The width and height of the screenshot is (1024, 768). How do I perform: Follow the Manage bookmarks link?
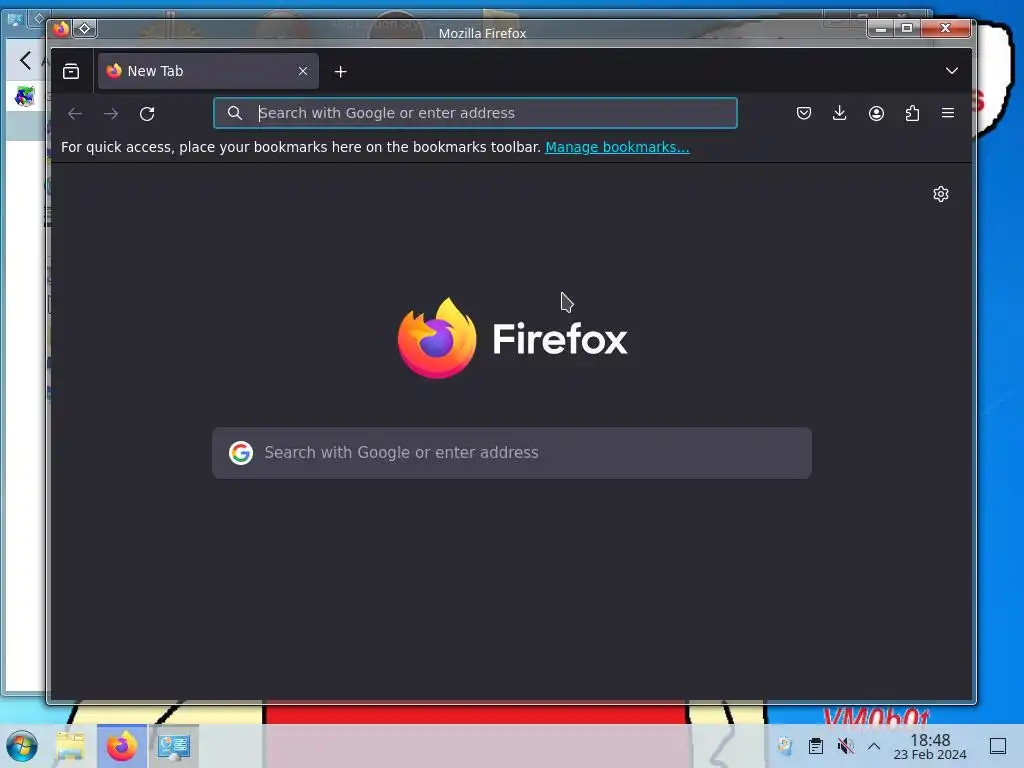point(617,147)
